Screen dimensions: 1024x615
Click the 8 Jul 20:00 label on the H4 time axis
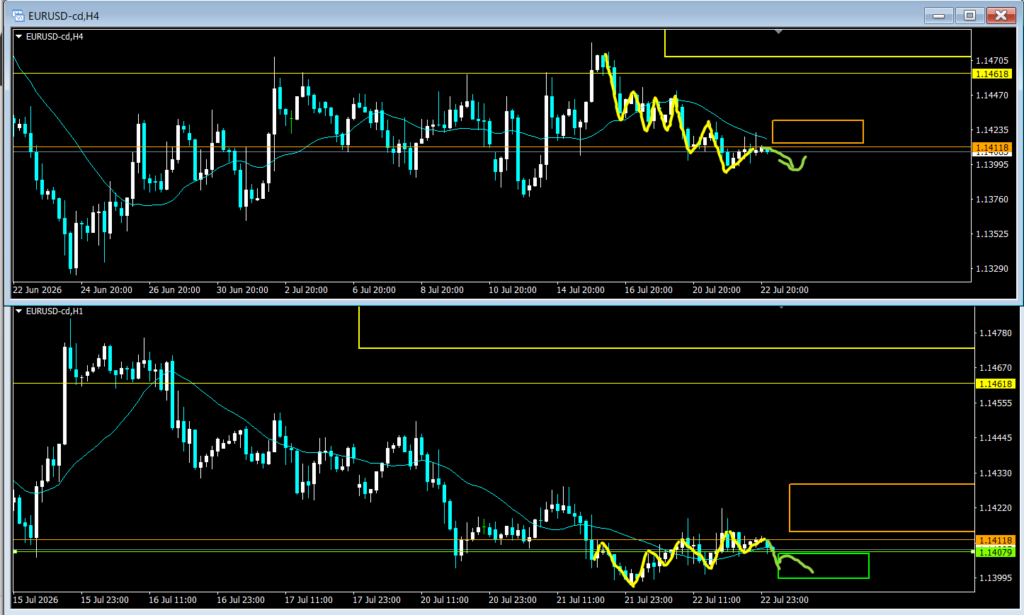pyautogui.click(x=442, y=290)
